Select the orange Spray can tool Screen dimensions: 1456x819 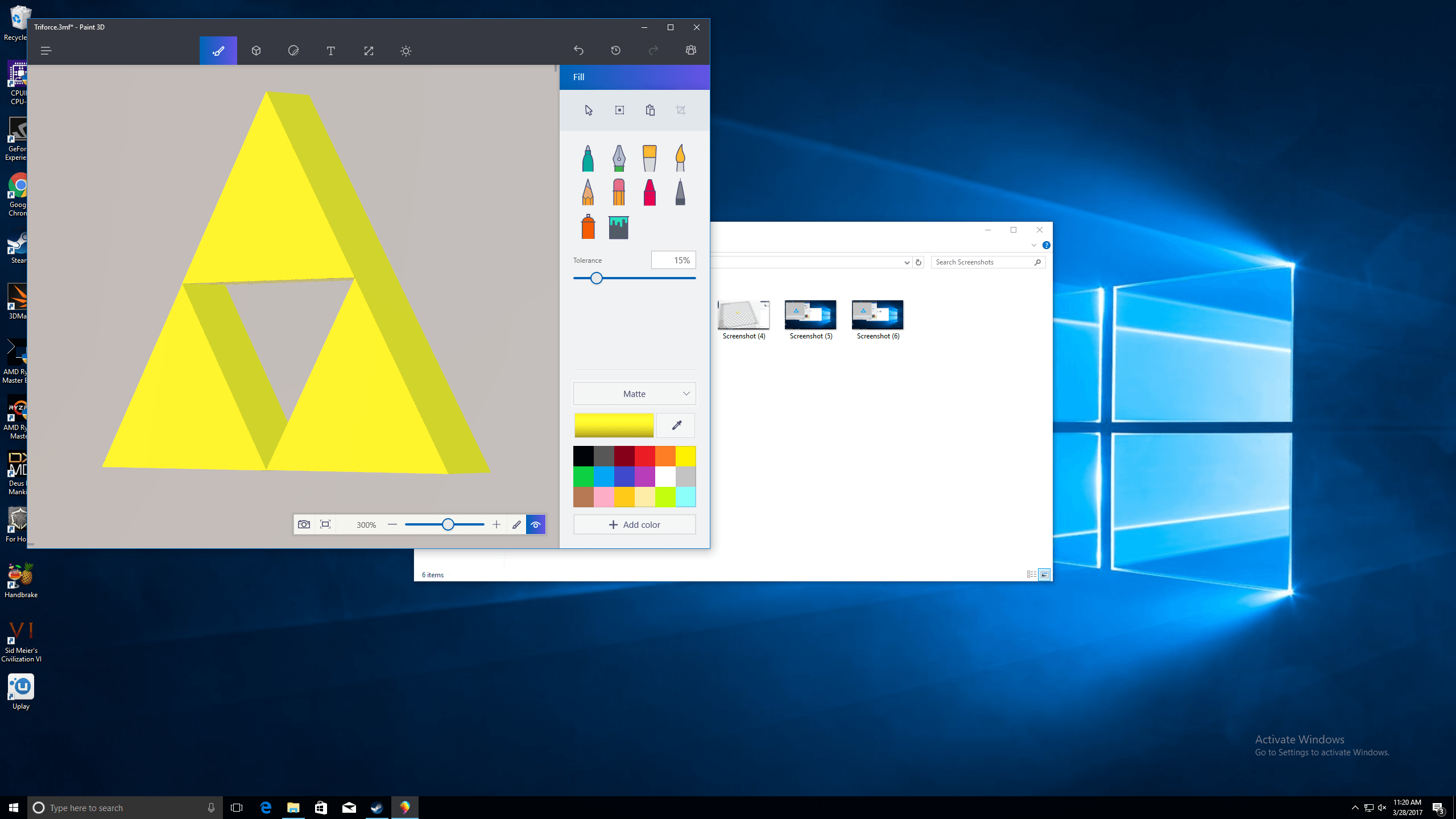coord(588,227)
